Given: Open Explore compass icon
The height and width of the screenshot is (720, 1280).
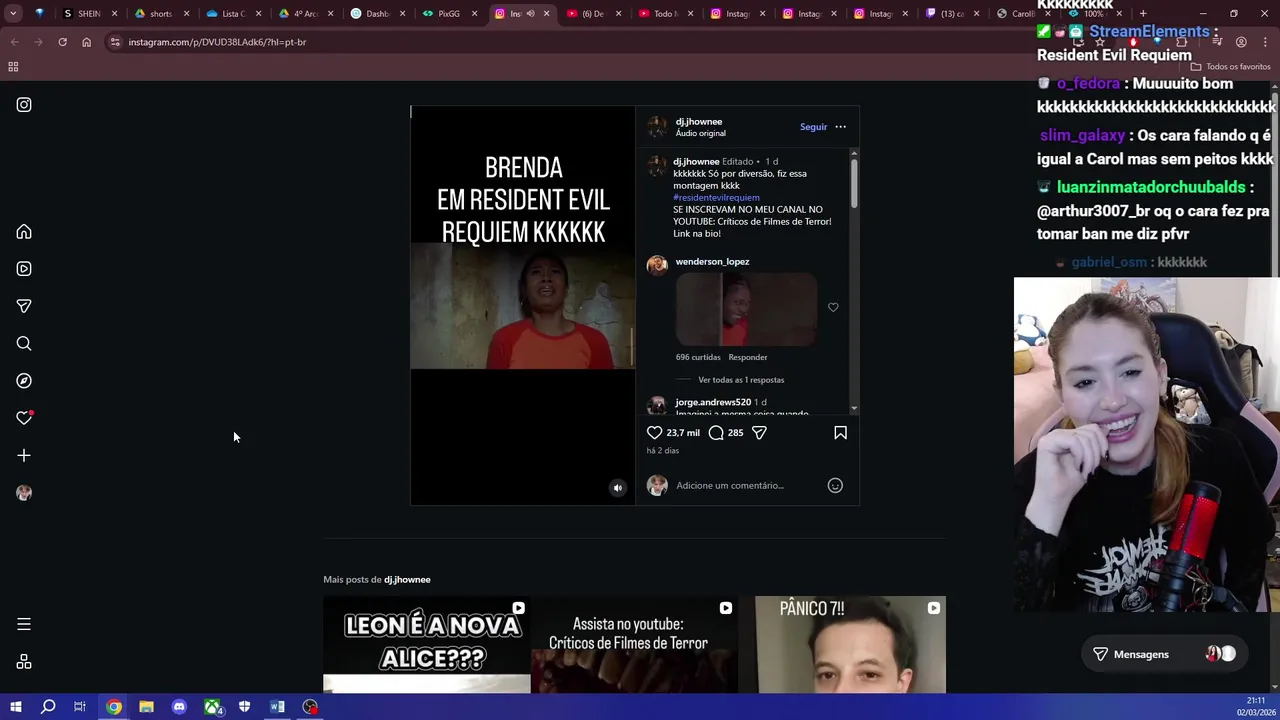Looking at the screenshot, I should pyautogui.click(x=24, y=381).
